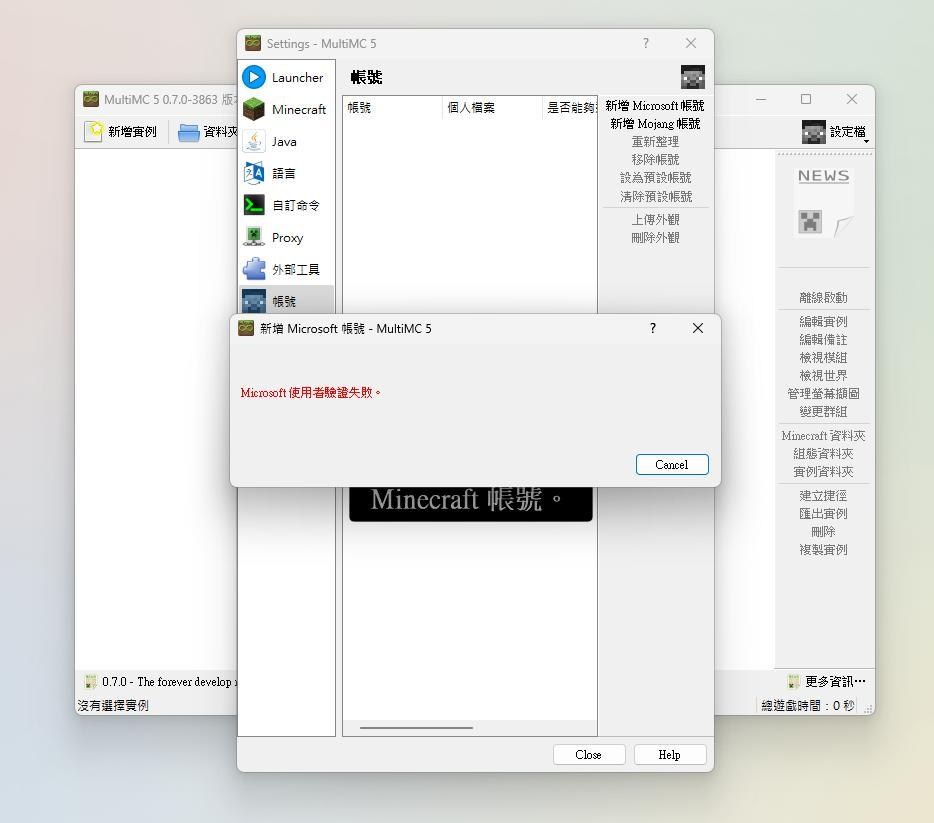Click Minecraft 資料夾 in main window side panel
Image resolution: width=934 pixels, height=823 pixels.
823,436
